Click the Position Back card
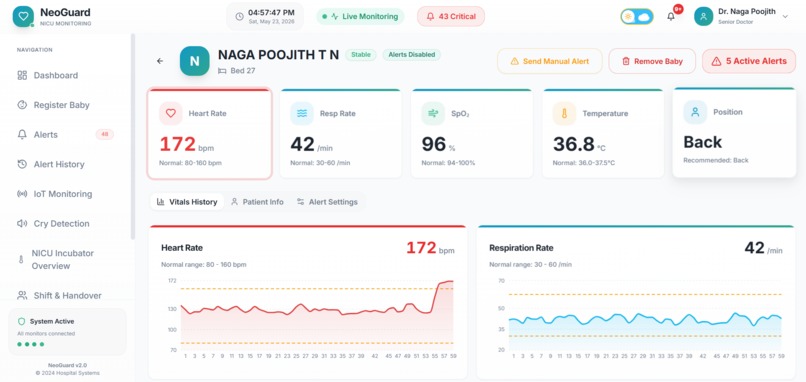 coord(735,133)
